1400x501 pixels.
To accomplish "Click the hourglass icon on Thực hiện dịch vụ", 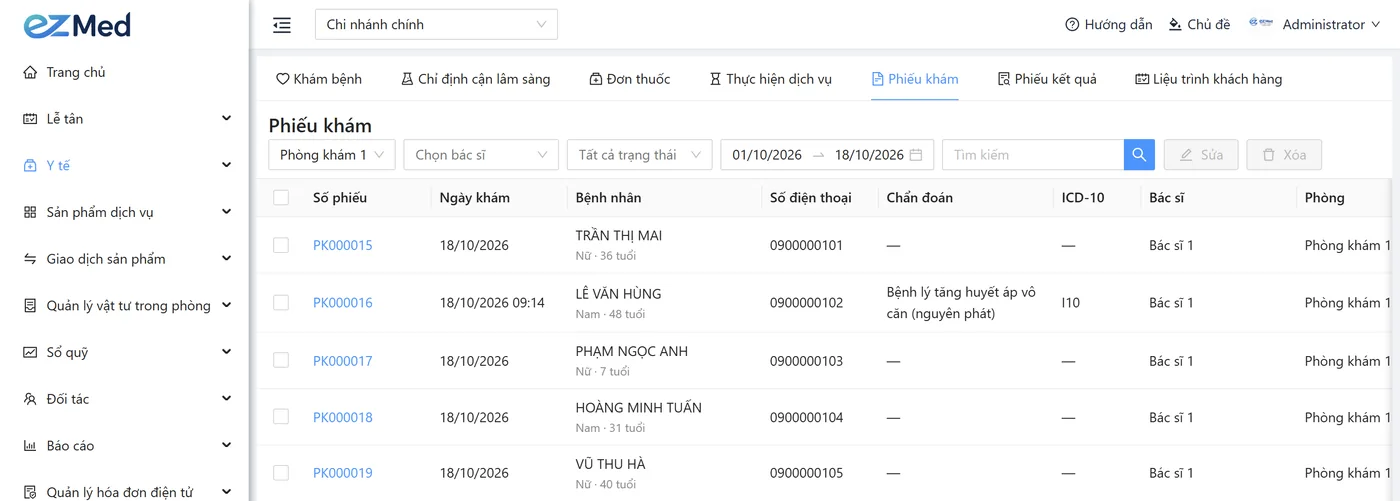I will [x=715, y=79].
